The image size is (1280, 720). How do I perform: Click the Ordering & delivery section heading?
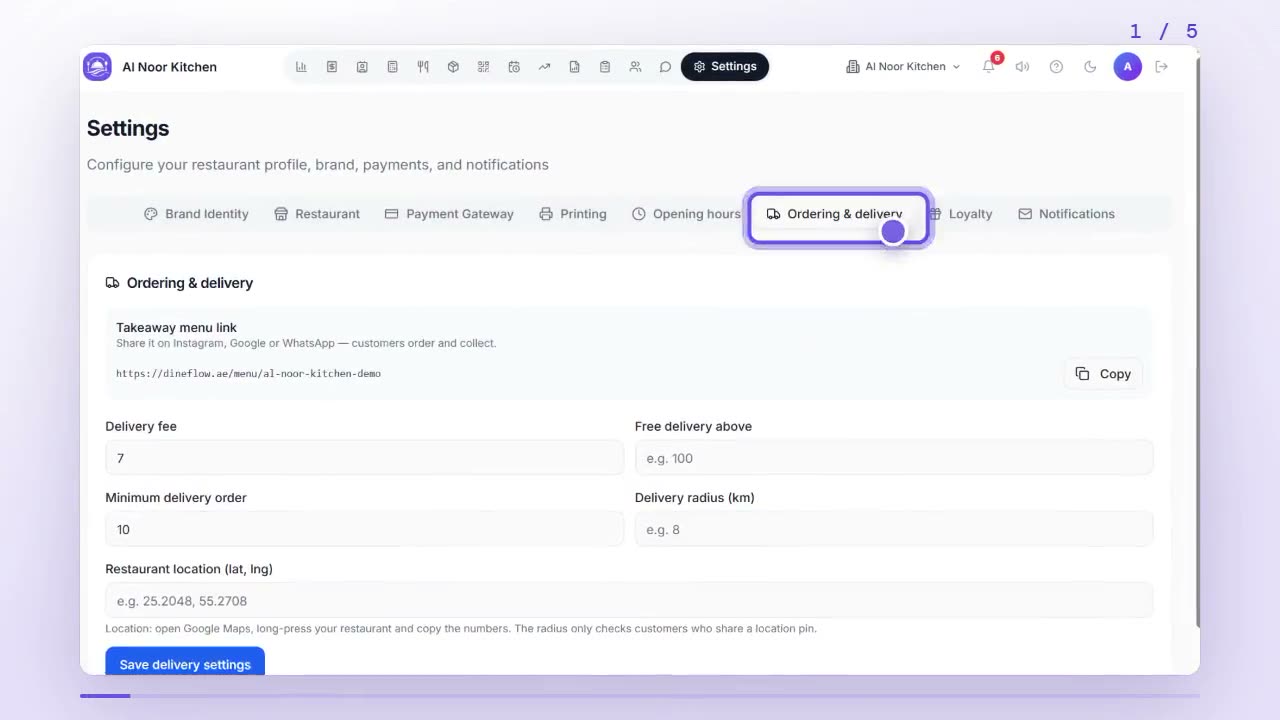190,283
